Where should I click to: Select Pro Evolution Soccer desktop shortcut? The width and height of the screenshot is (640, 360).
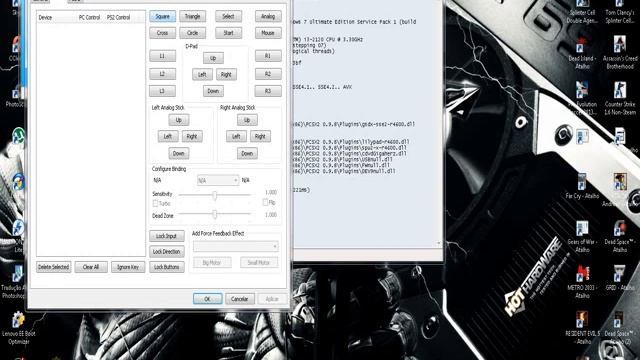(x=582, y=98)
